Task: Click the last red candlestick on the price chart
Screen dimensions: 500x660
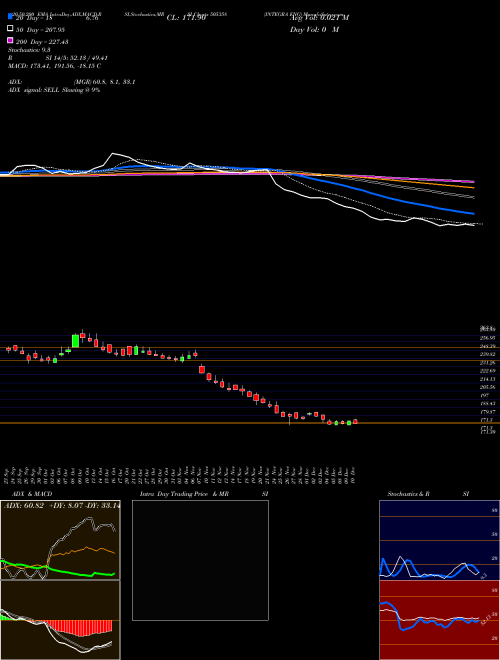Action: pyautogui.click(x=355, y=421)
